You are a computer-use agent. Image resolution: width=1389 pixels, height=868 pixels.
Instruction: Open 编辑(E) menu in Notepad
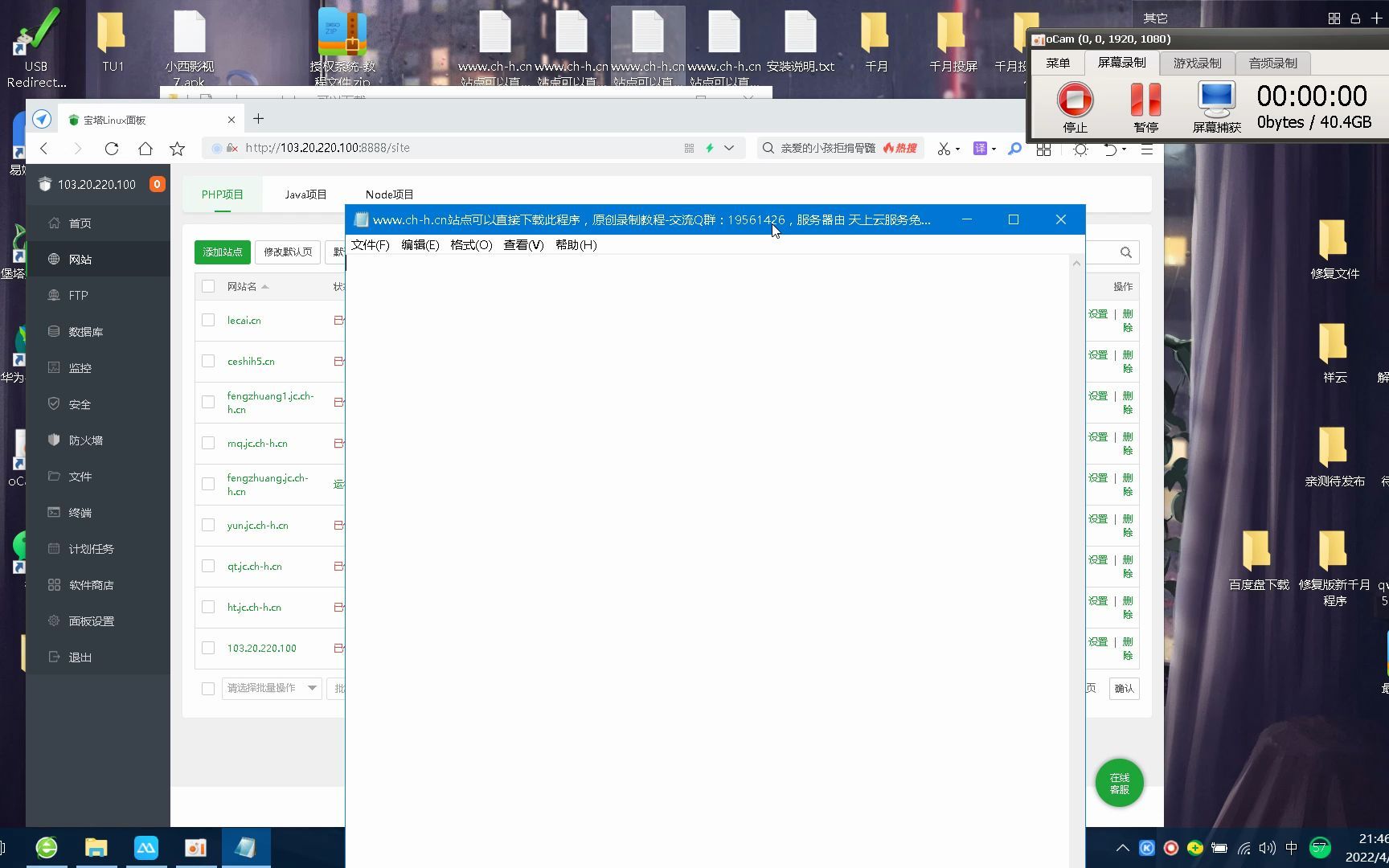pyautogui.click(x=420, y=245)
